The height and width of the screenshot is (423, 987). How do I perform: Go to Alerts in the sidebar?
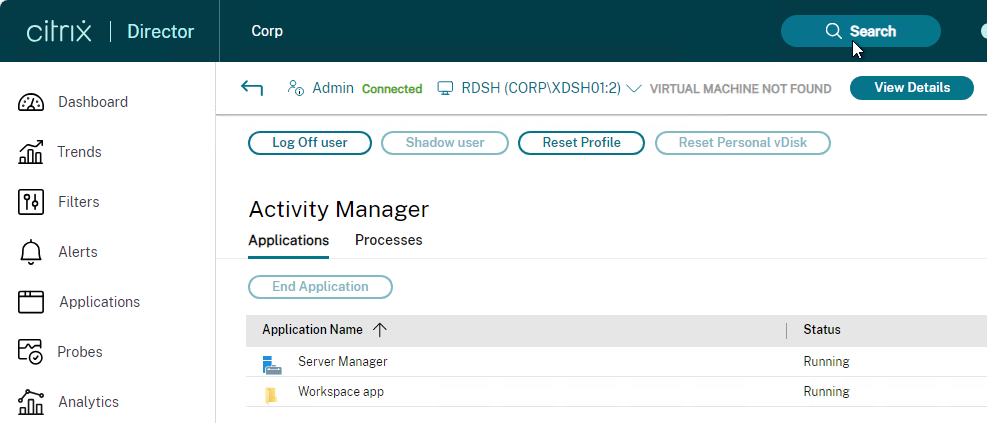[x=78, y=252]
